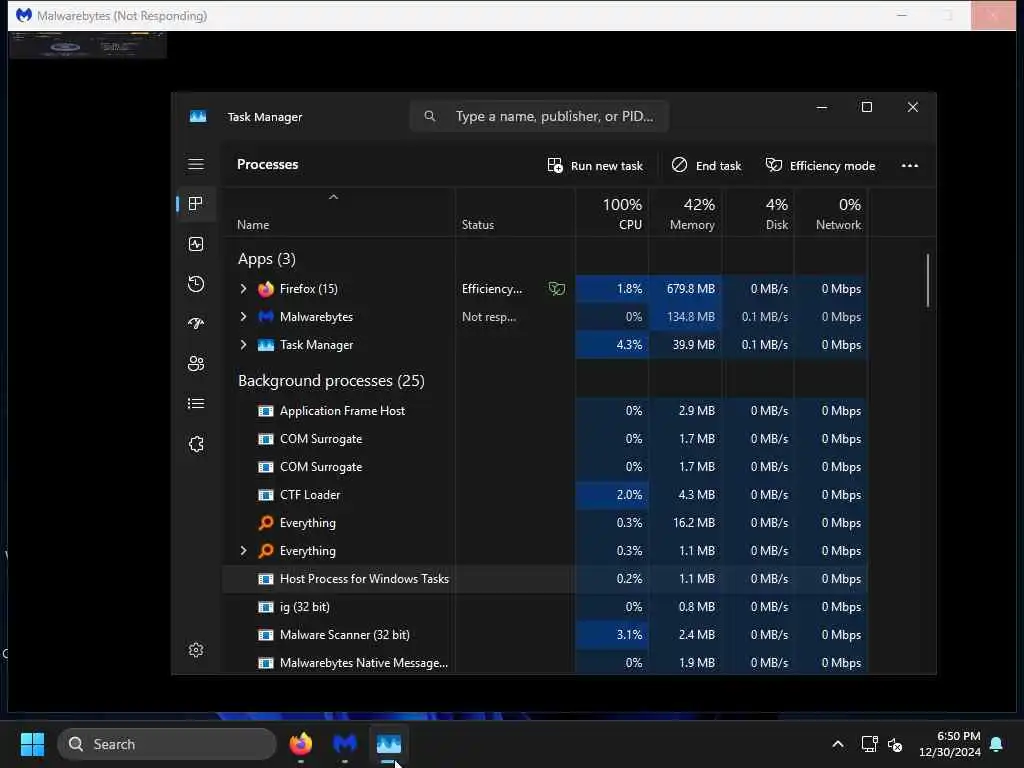Sort processes by CPU column
Image resolution: width=1024 pixels, height=768 pixels.
click(613, 214)
